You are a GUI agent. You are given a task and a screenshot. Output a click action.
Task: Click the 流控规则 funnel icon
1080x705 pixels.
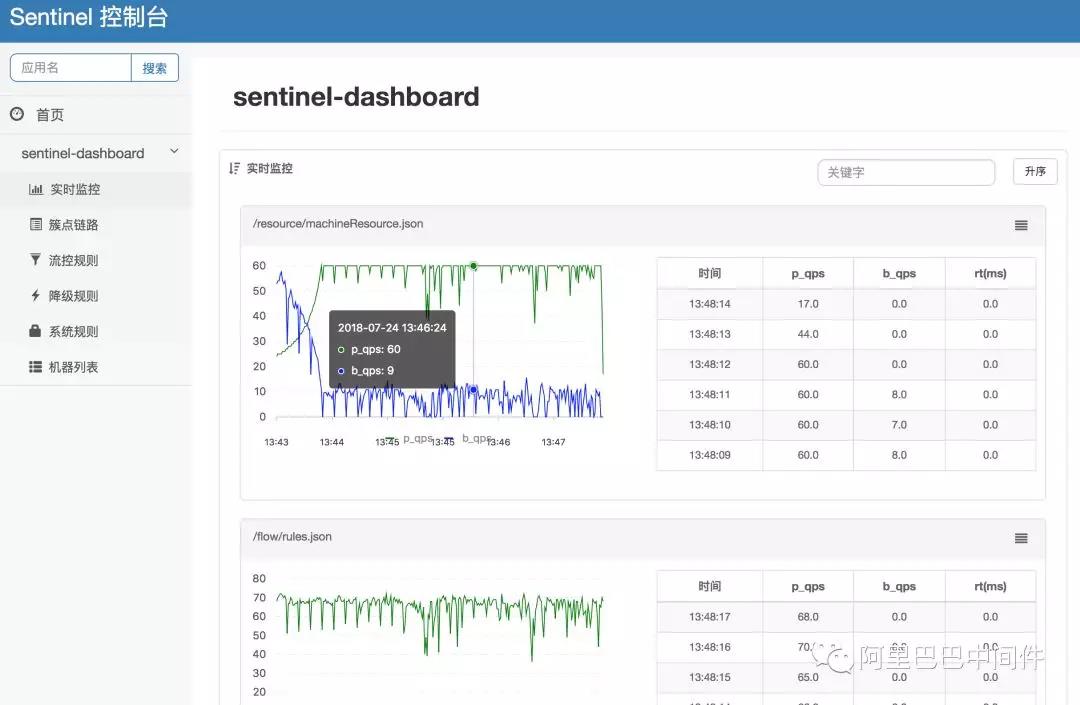click(38, 259)
